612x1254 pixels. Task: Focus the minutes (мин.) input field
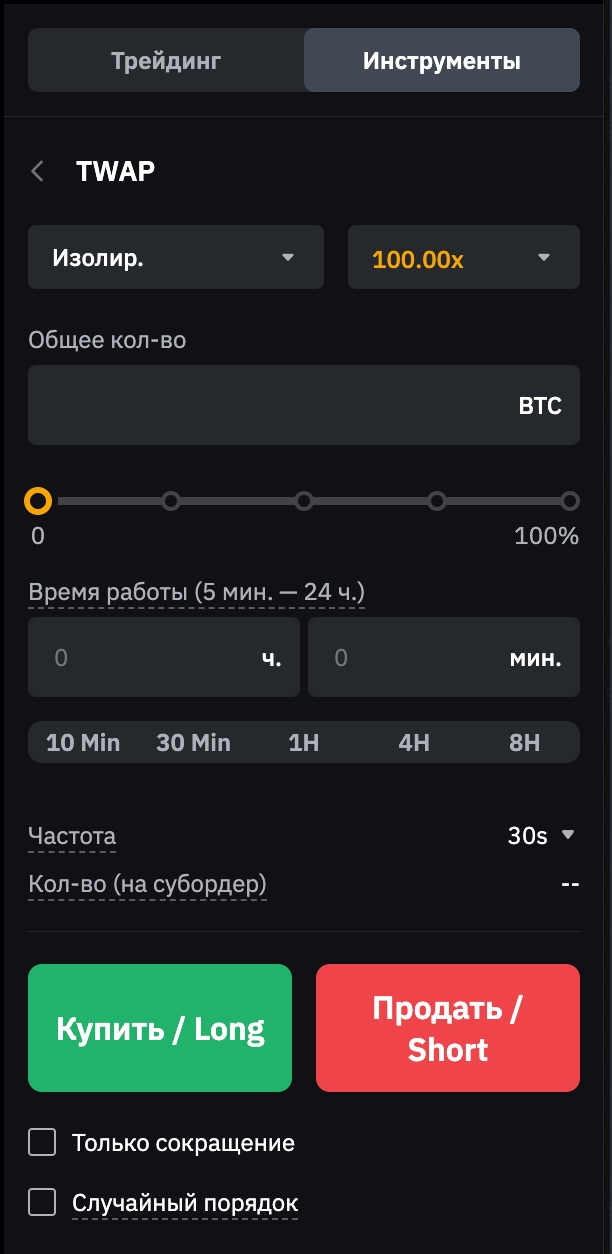pyautogui.click(x=420, y=657)
